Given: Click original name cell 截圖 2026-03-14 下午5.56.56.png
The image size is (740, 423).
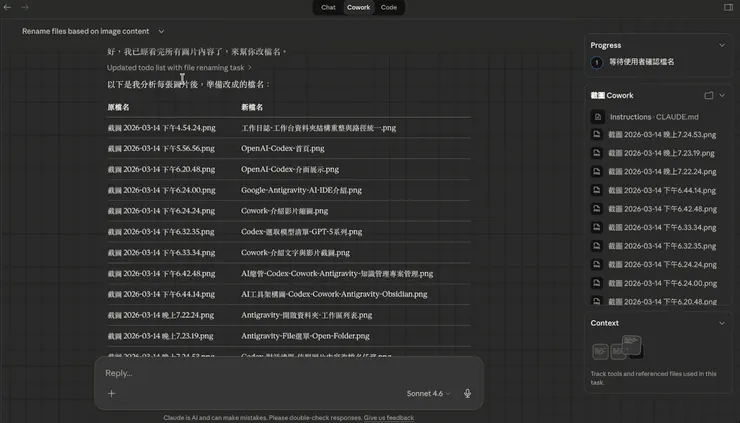Looking at the screenshot, I should [x=161, y=148].
